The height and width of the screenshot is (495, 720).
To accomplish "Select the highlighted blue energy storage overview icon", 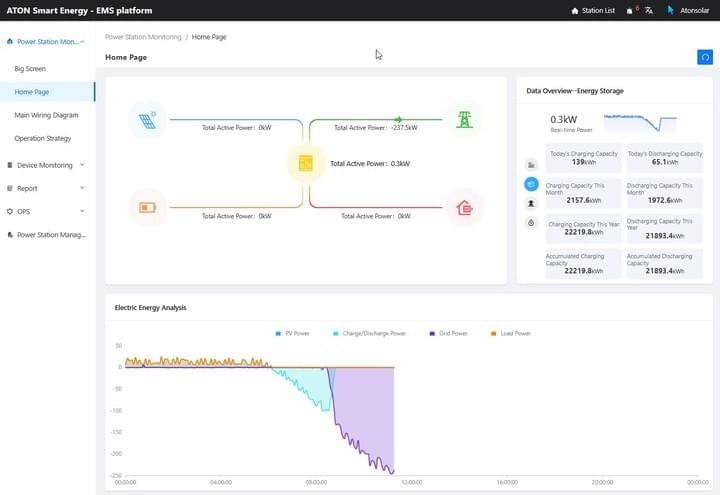I will 531,184.
